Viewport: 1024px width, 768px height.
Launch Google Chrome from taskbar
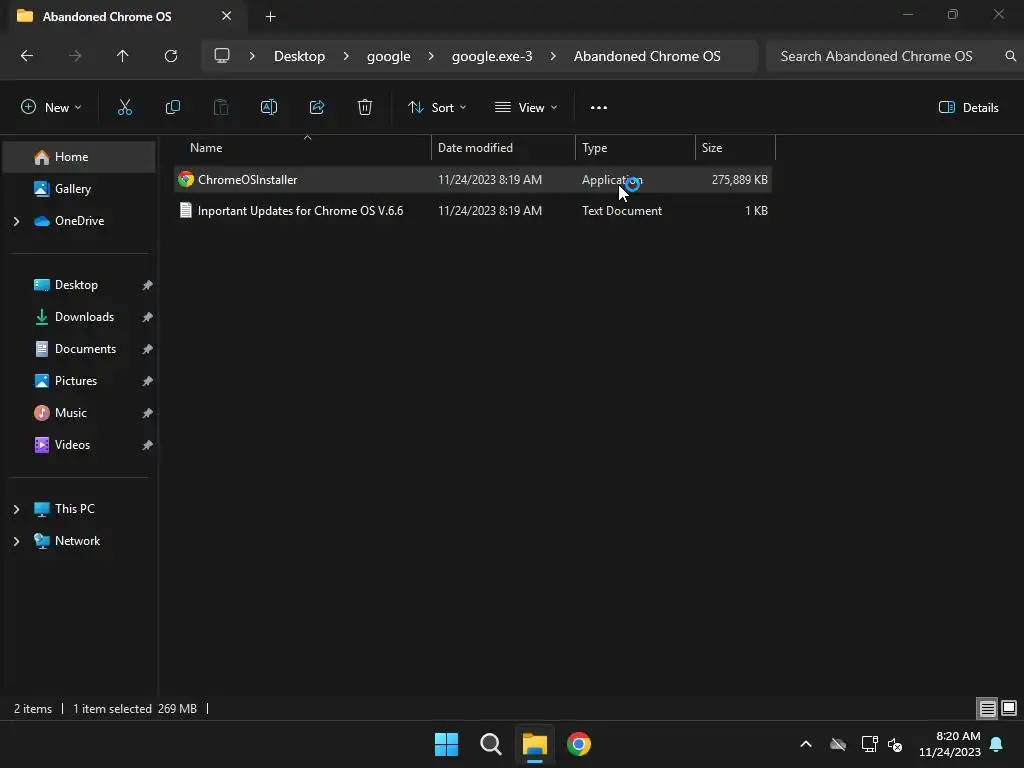click(x=578, y=744)
